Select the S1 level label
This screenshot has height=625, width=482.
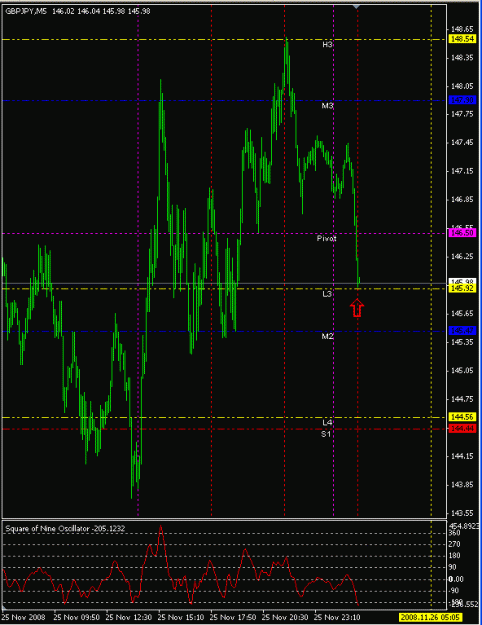pos(326,434)
